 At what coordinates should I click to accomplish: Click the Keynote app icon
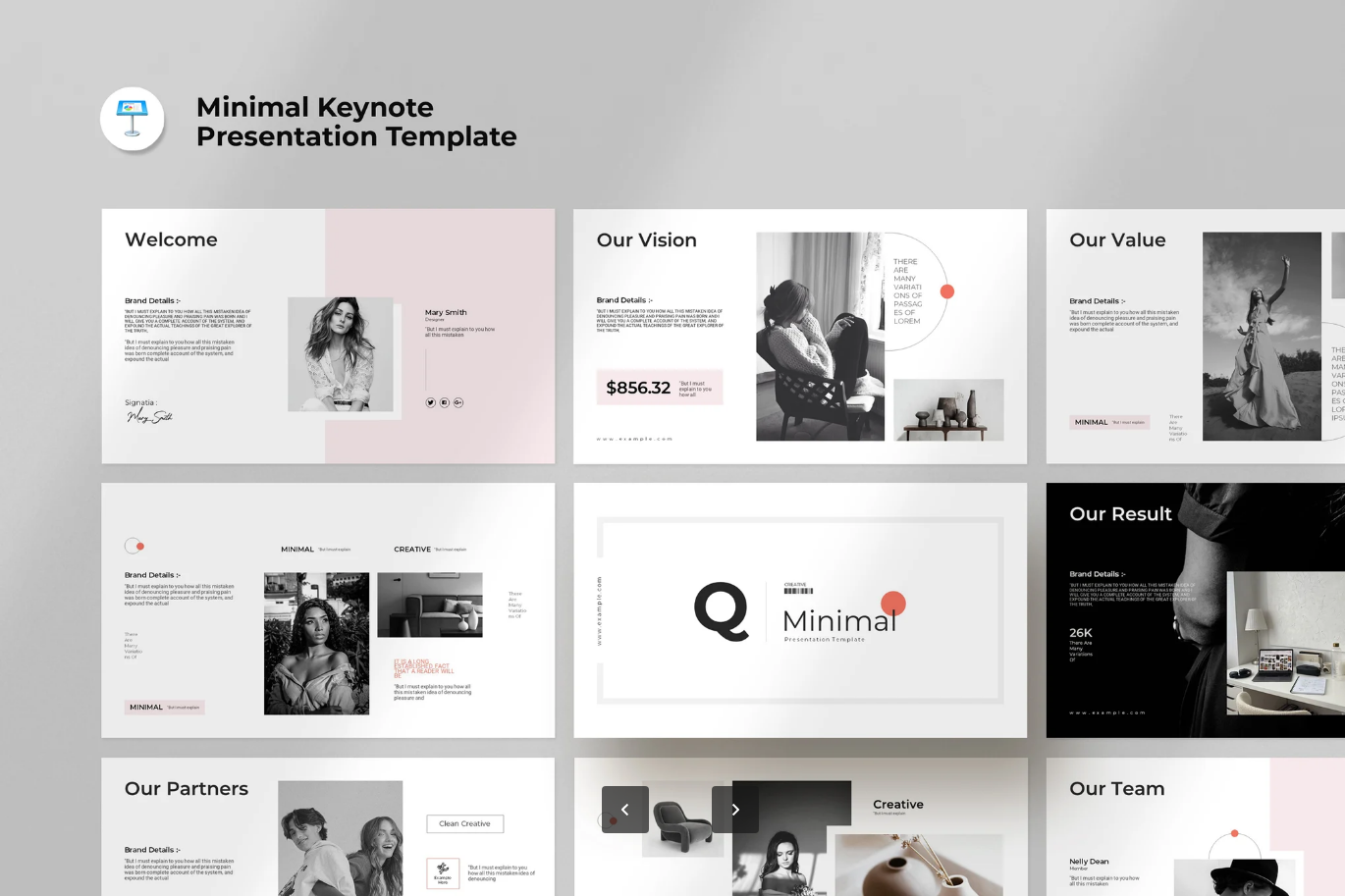133,120
